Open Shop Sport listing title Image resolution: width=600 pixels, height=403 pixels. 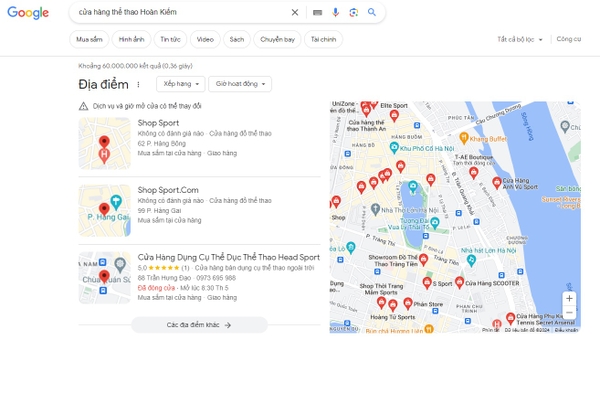(x=158, y=123)
